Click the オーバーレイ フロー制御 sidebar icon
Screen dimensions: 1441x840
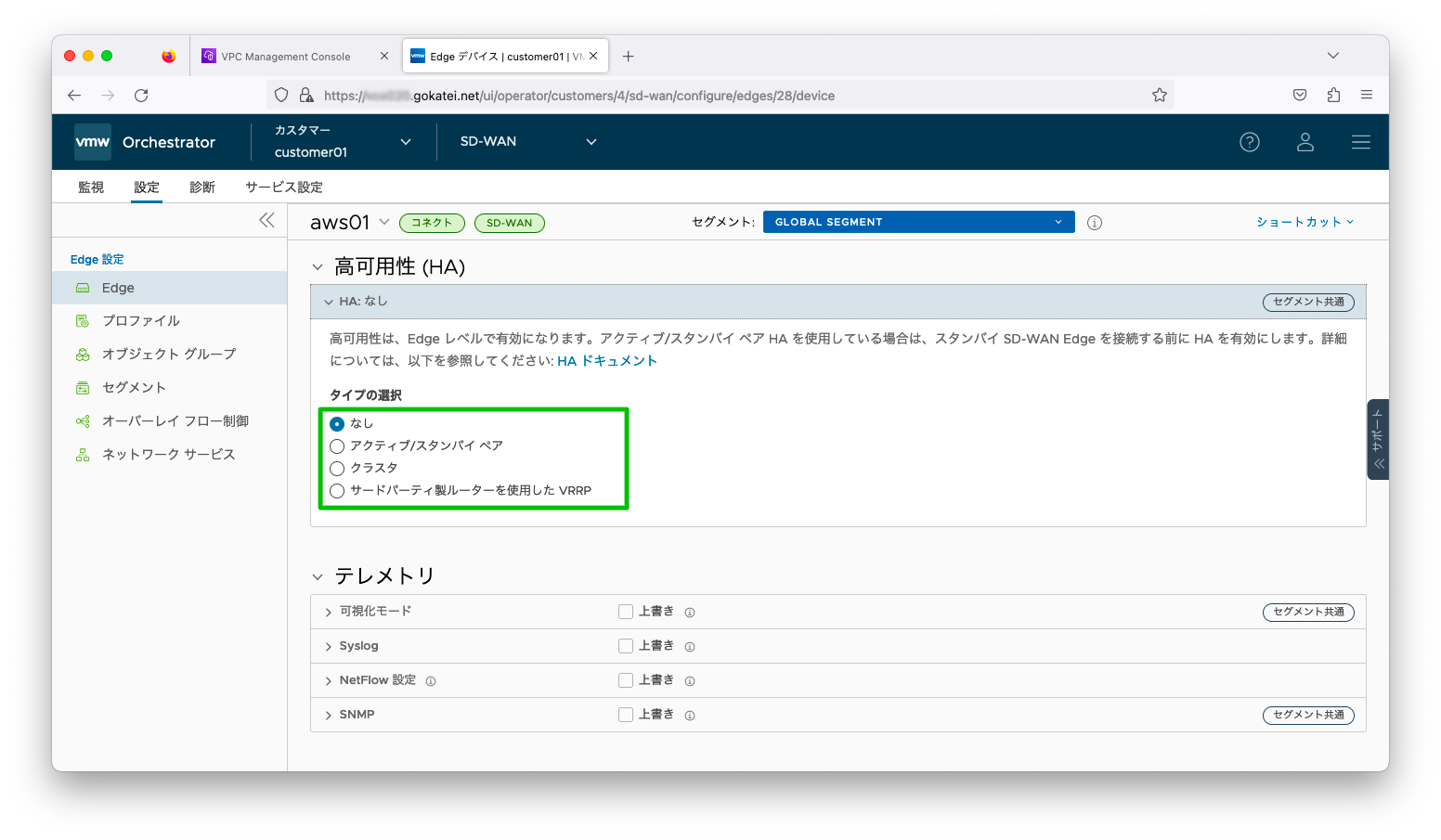pyautogui.click(x=83, y=421)
